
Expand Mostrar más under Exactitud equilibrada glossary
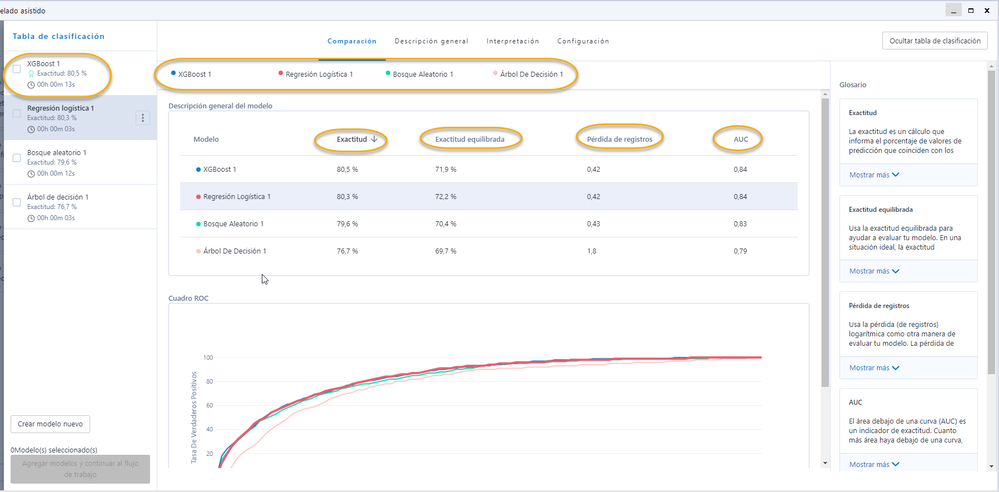pos(874,271)
